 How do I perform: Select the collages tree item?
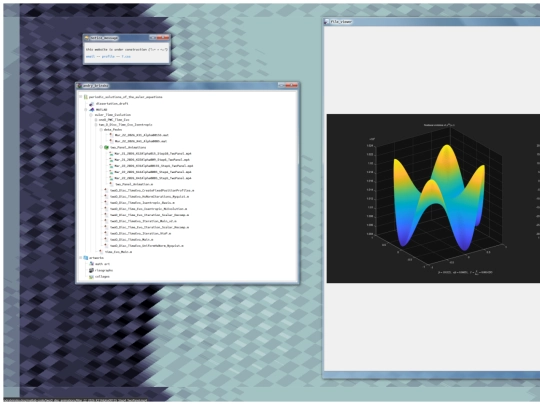tap(102, 277)
